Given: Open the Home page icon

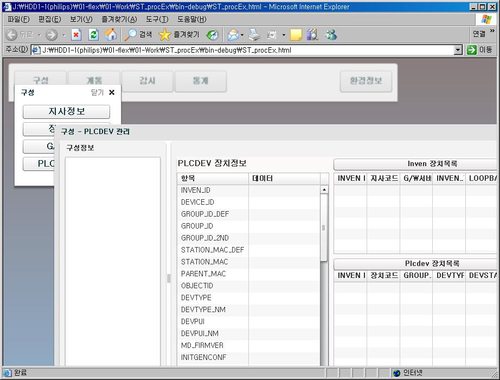Looking at the screenshot, I should click(x=111, y=35).
